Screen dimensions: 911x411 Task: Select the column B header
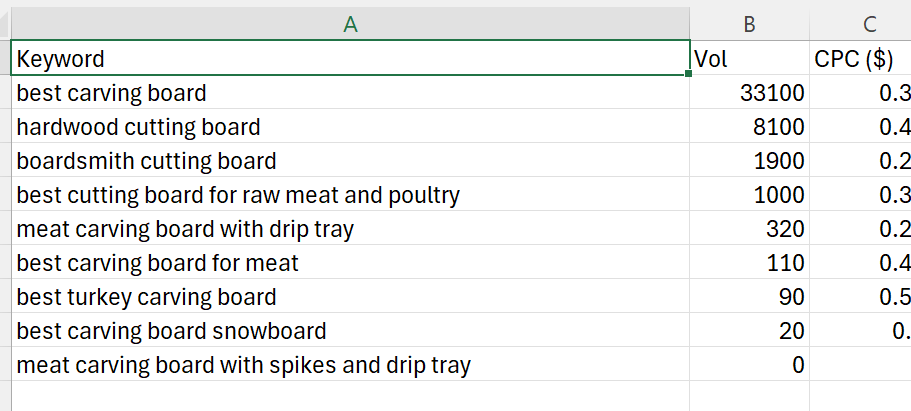point(749,26)
